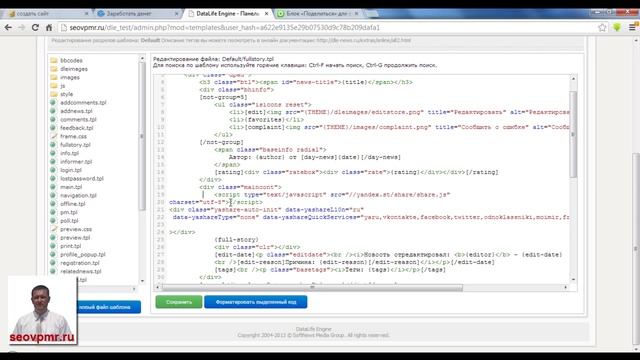Open relatednews.tpl in the file tree
Image resolution: width=640 pixels, height=360 pixels.
(80, 271)
